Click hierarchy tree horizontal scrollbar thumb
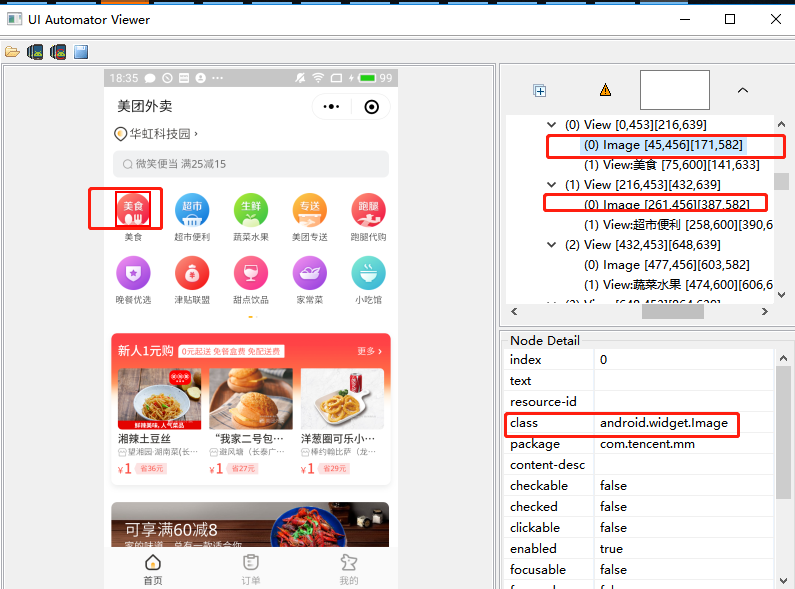795x589 pixels. (x=673, y=311)
